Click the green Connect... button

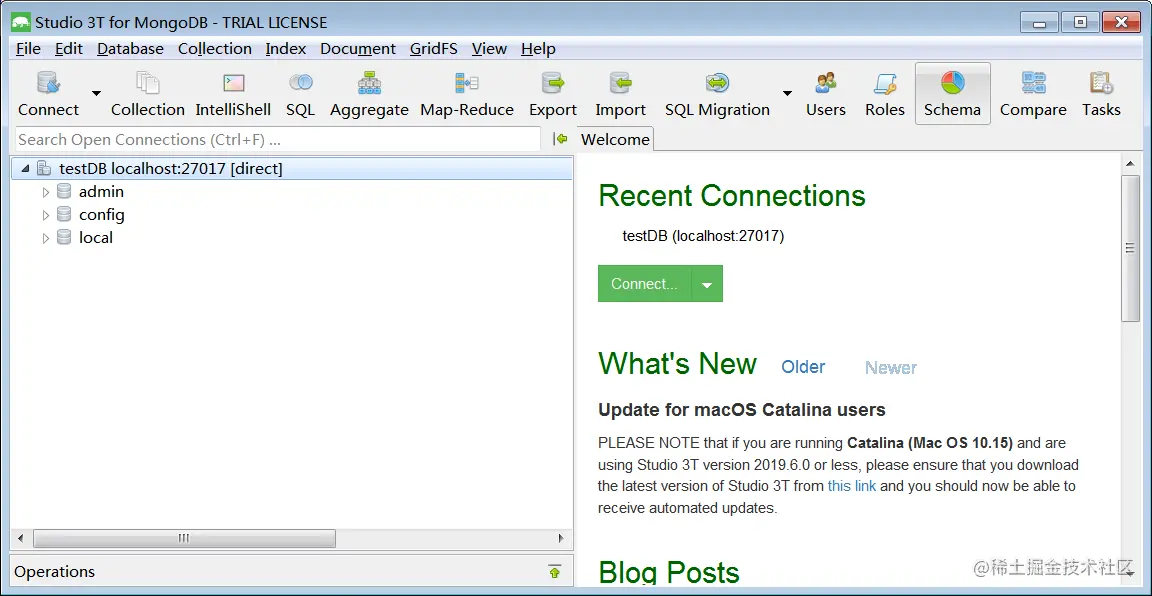(x=644, y=284)
